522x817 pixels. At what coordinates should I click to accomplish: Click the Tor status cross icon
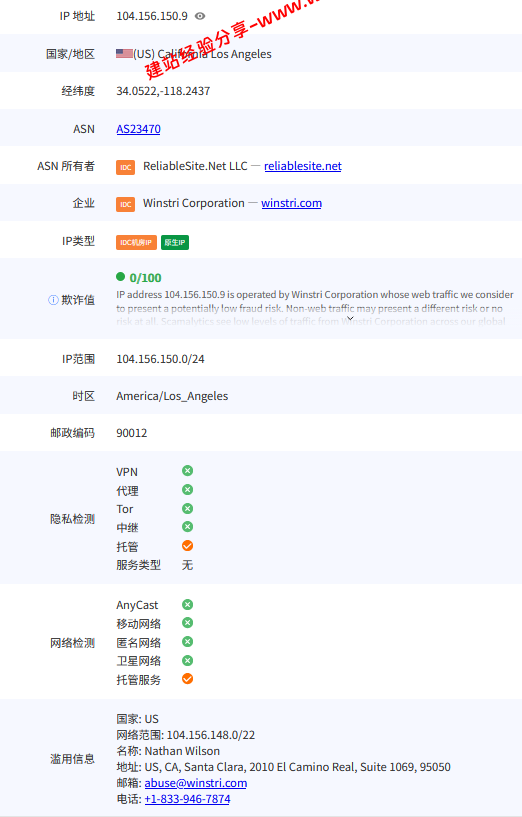(188, 508)
